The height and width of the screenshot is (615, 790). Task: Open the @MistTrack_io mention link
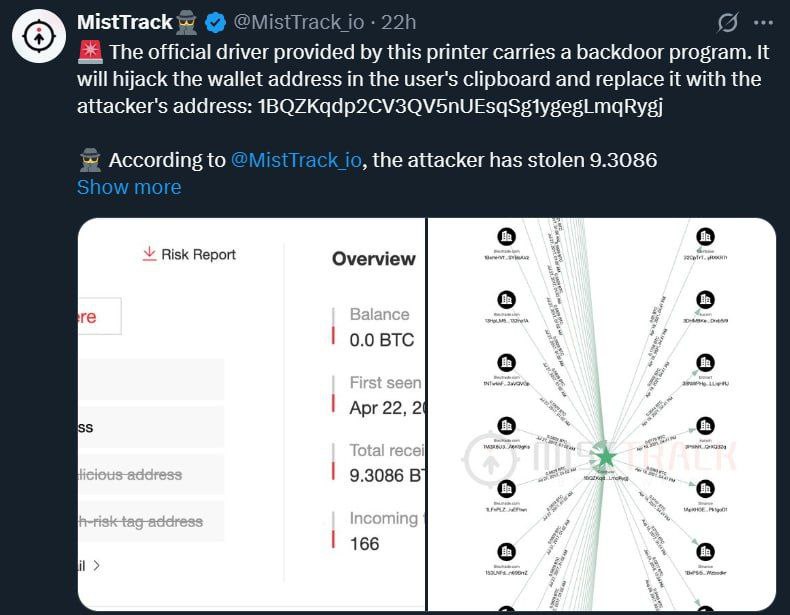(296, 160)
